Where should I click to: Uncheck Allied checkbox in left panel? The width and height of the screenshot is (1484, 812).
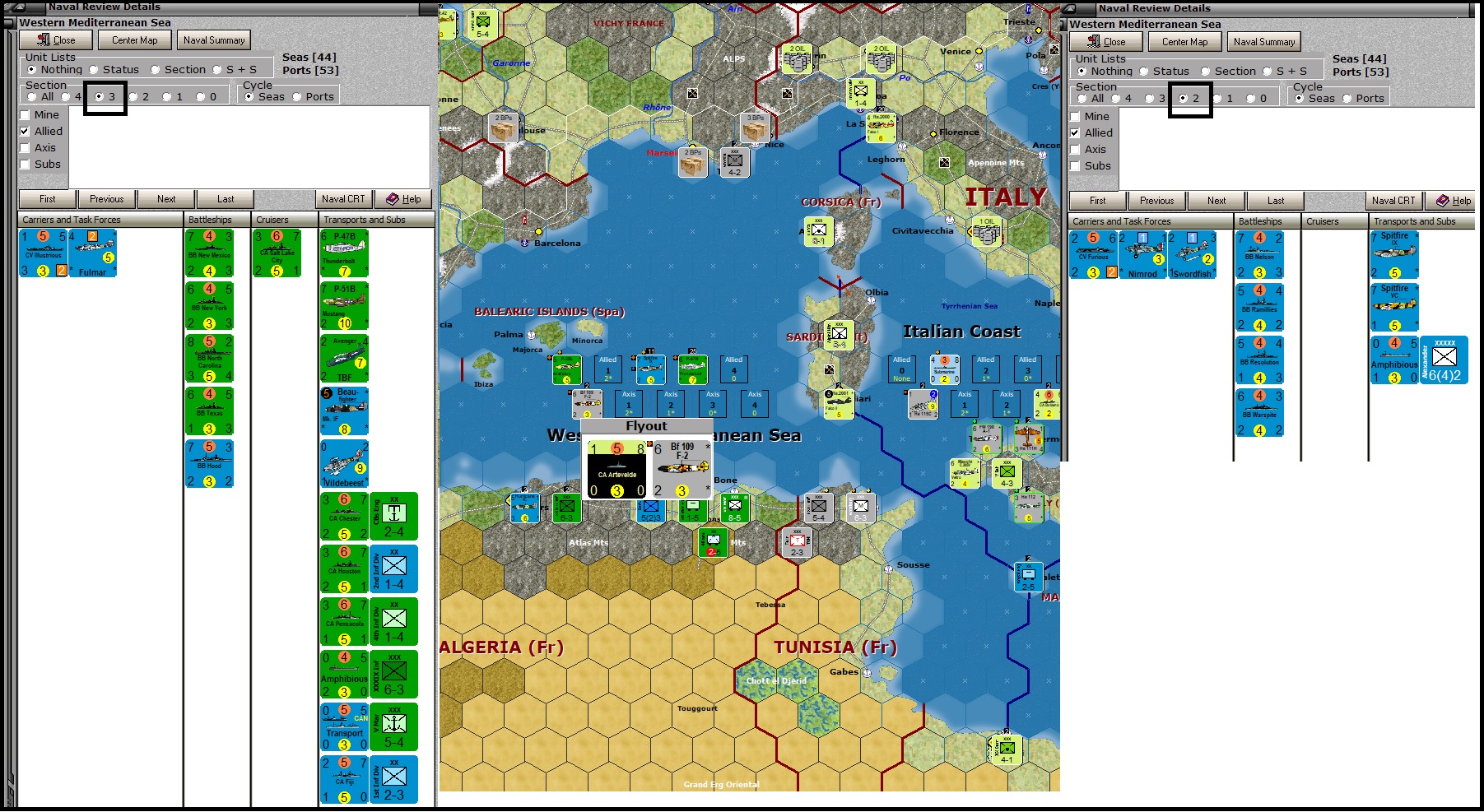pos(25,132)
